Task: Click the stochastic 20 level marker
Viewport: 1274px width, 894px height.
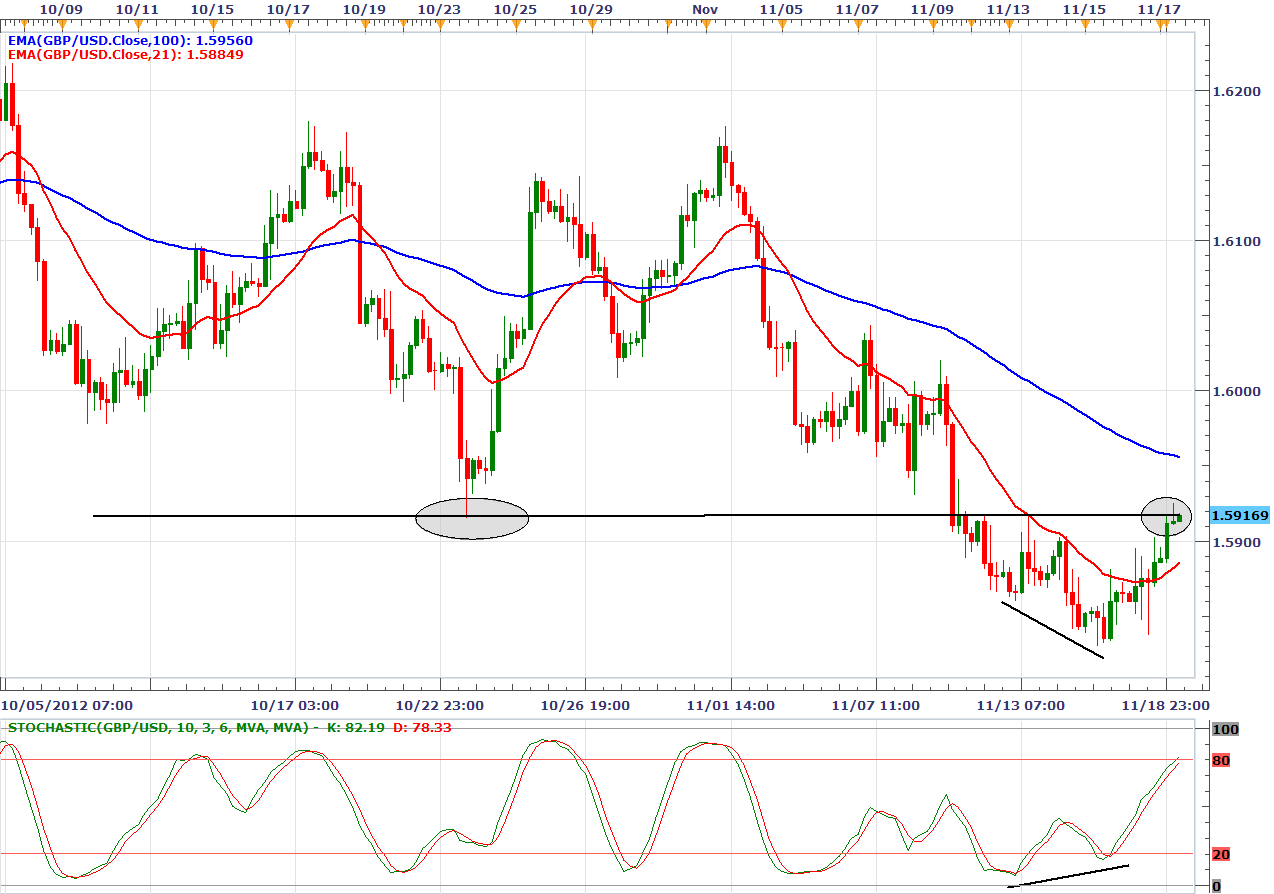Action: coord(1221,854)
